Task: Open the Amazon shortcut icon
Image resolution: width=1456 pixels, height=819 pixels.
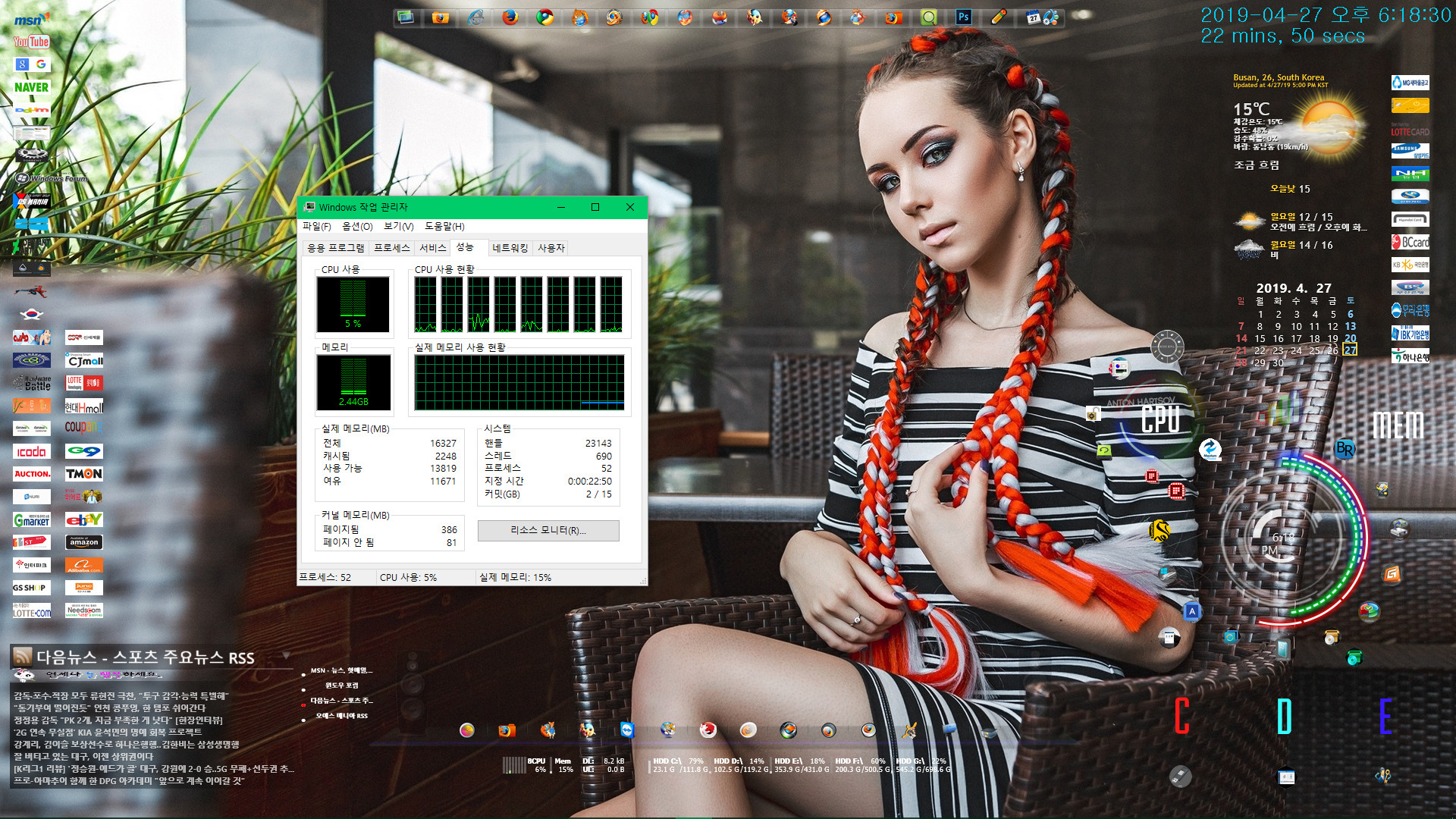Action: pos(84,542)
